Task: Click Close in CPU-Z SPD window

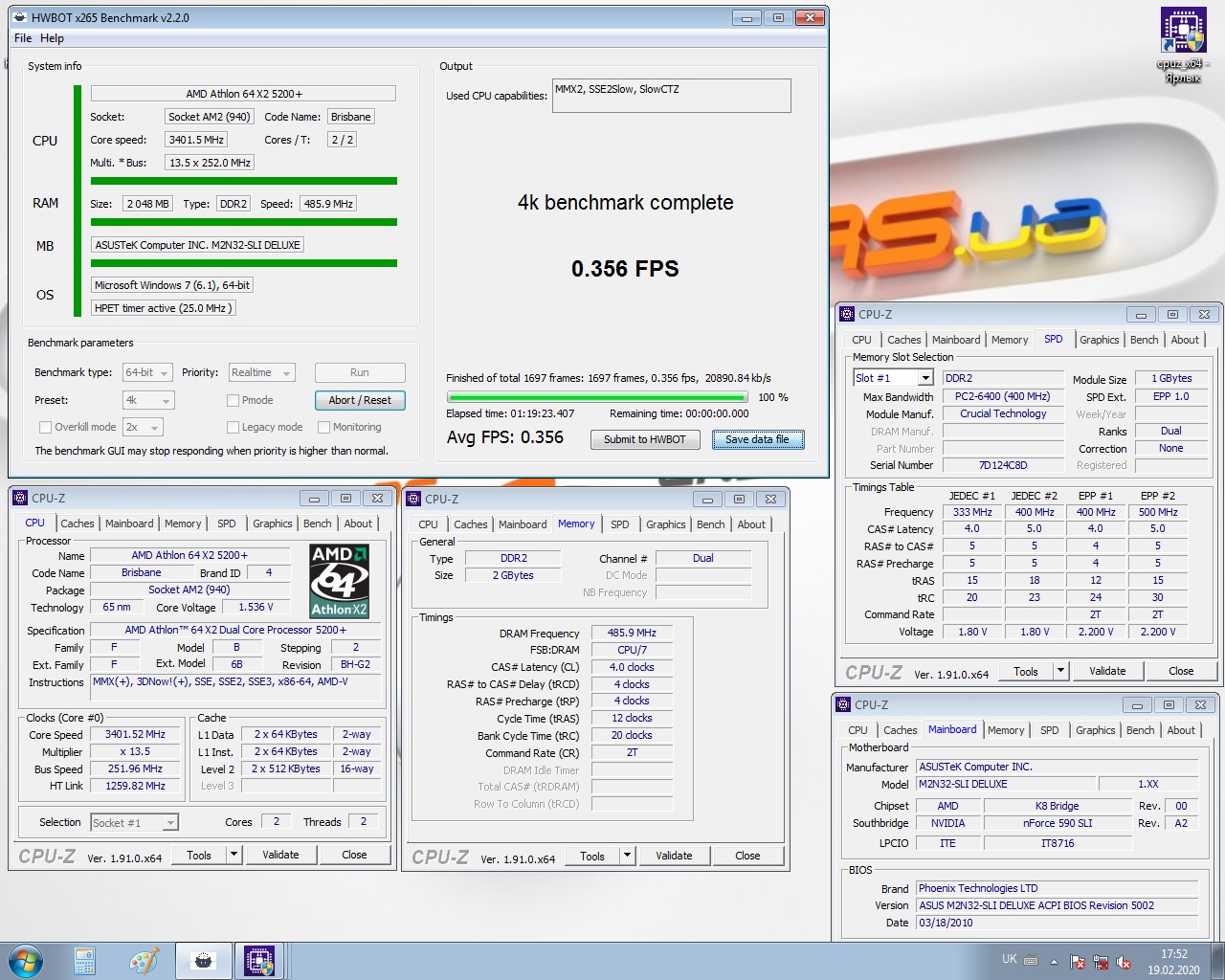Action: tap(1181, 671)
